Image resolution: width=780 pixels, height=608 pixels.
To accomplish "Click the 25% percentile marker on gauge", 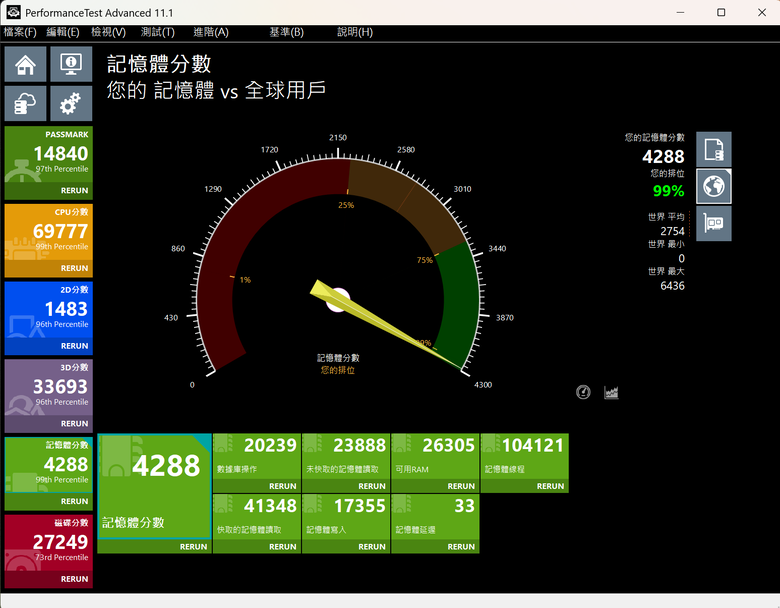I will coord(346,205).
